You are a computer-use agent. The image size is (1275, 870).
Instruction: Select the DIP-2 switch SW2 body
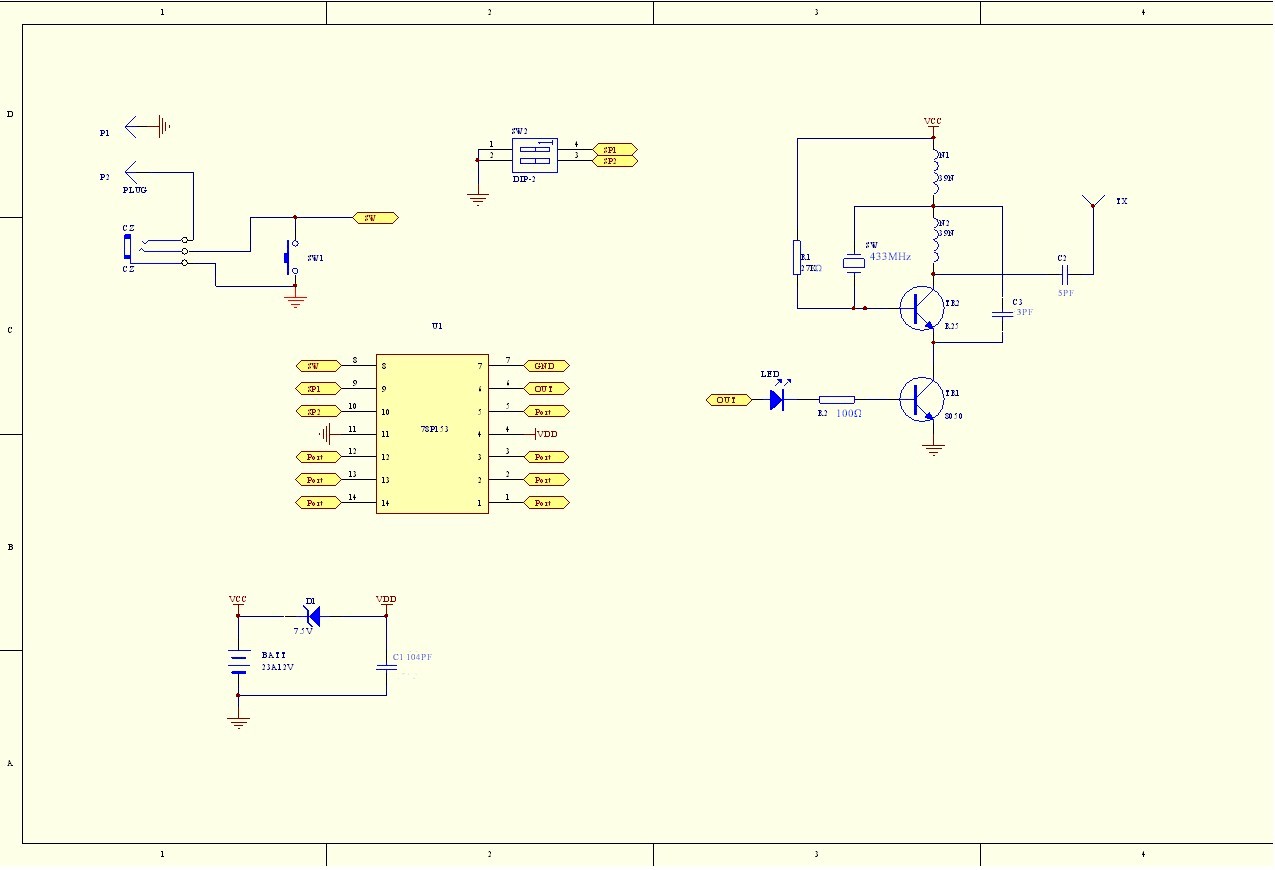pyautogui.click(x=534, y=154)
